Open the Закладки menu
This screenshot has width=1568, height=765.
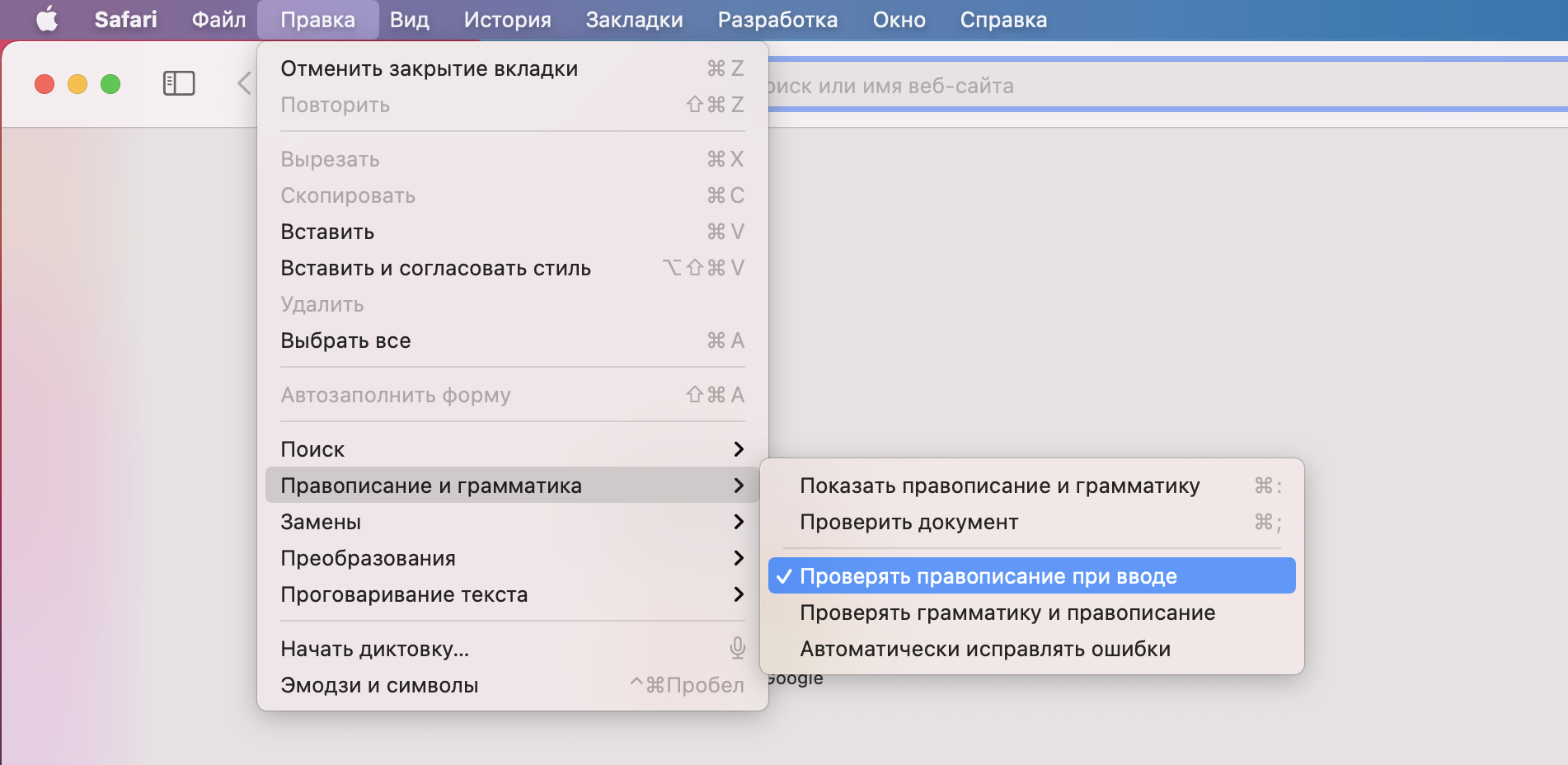634,19
